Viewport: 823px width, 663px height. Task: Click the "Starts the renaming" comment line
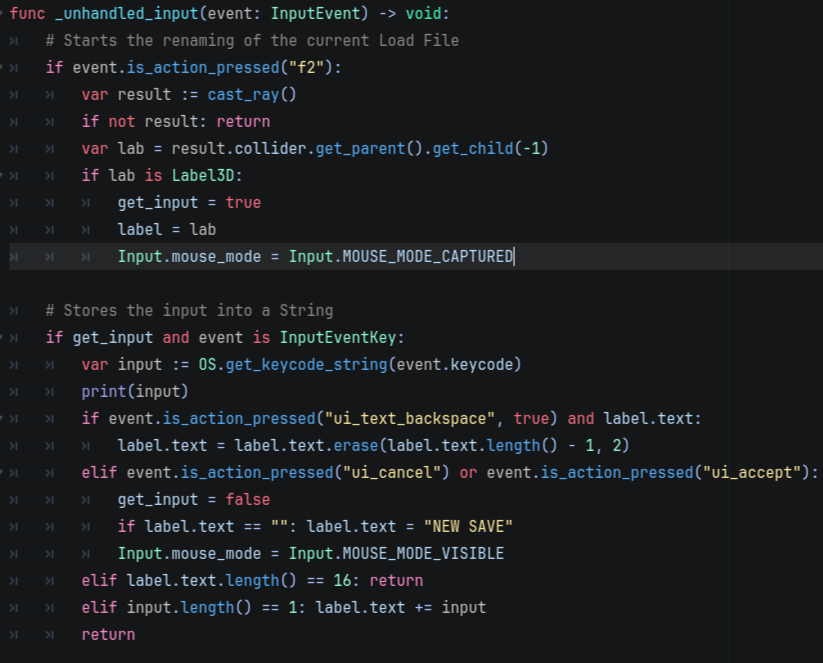252,41
